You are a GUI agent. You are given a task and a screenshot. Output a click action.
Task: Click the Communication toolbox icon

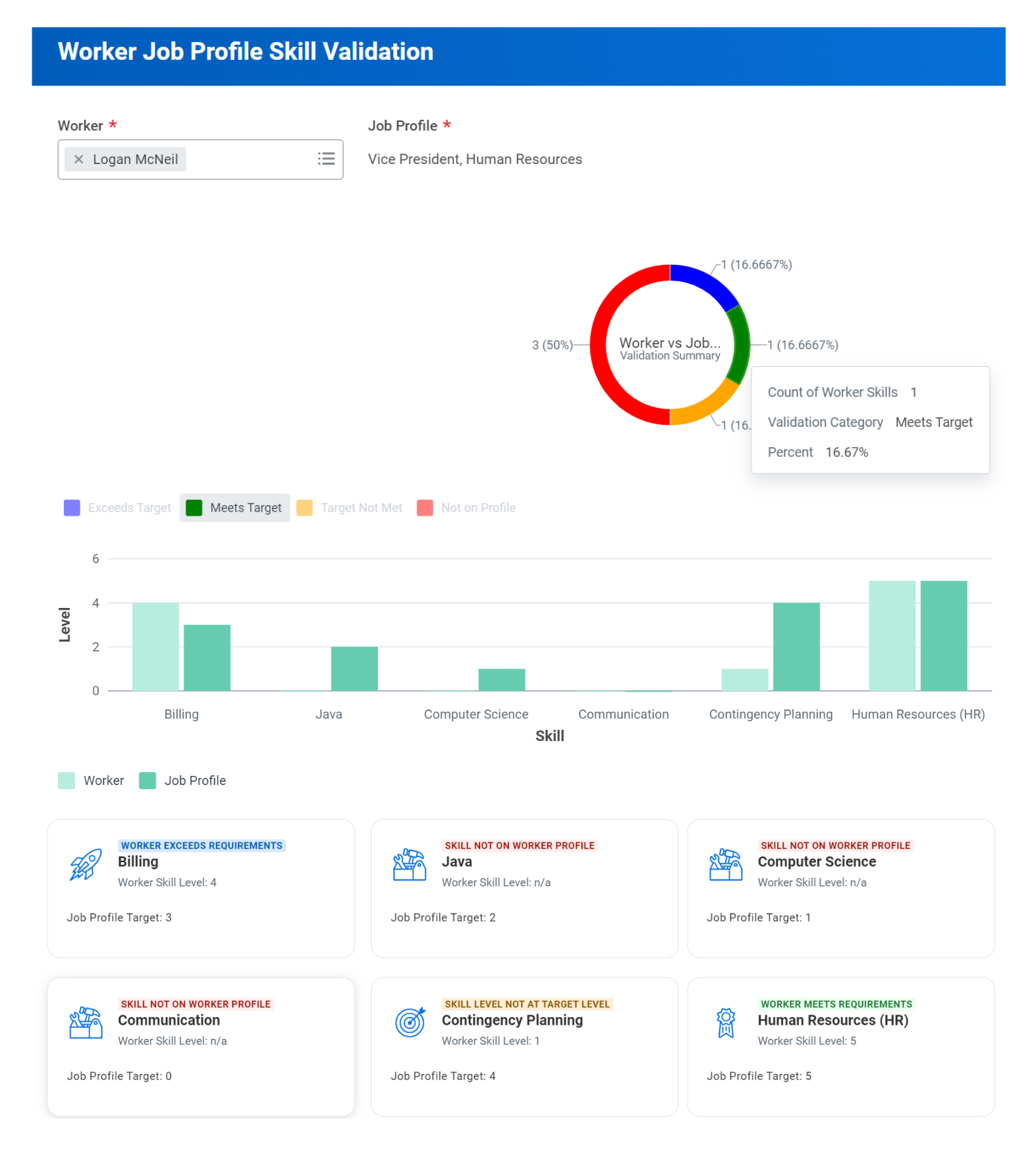[x=86, y=1023]
